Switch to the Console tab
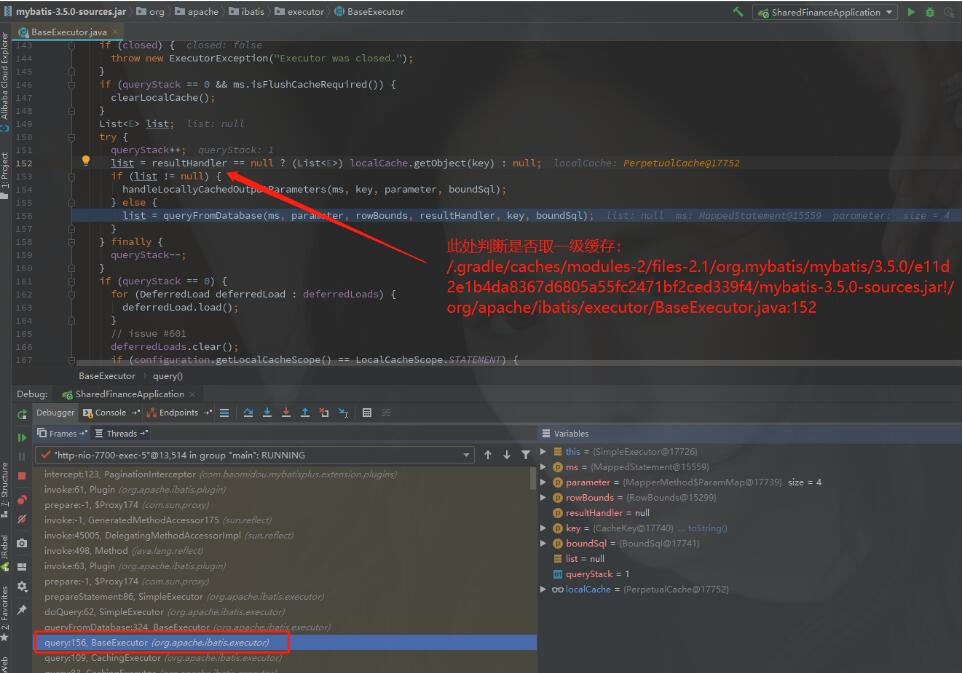 (x=108, y=413)
